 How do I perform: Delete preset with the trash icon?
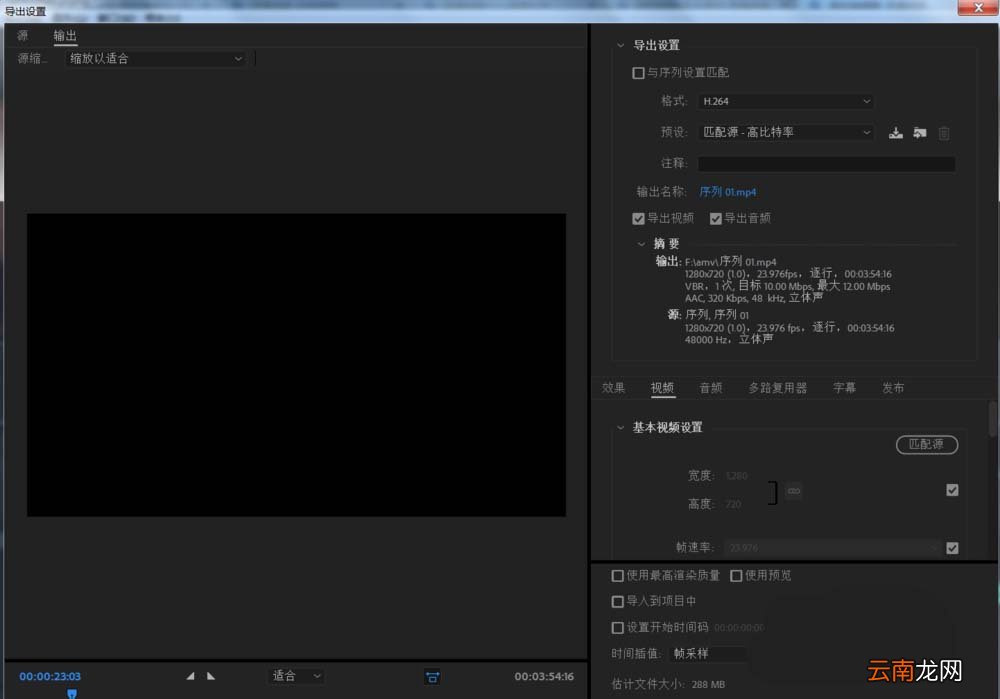click(944, 133)
